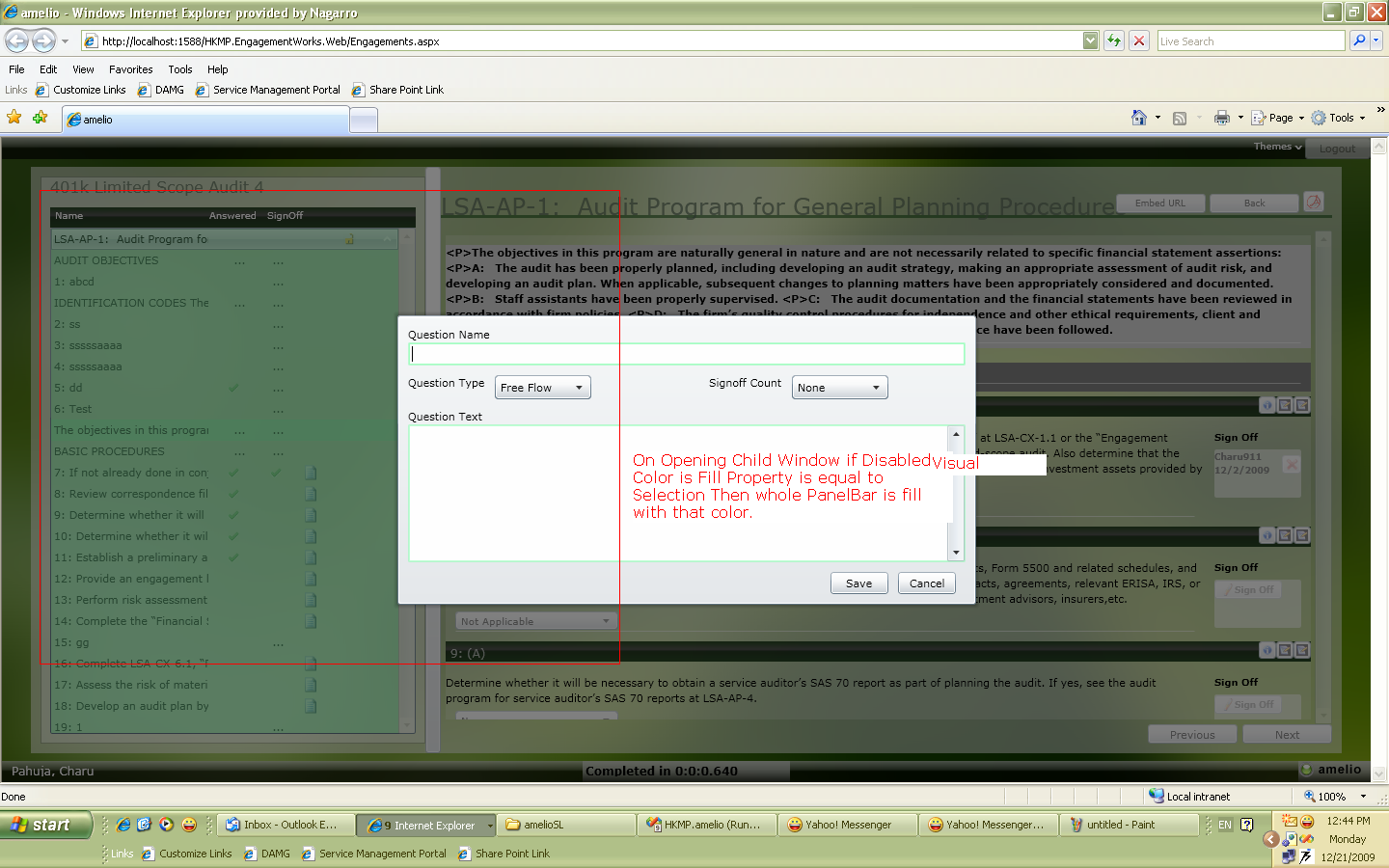This screenshot has height=868, width=1389.
Task: Click the Stop icon beside address bar
Action: (1139, 41)
